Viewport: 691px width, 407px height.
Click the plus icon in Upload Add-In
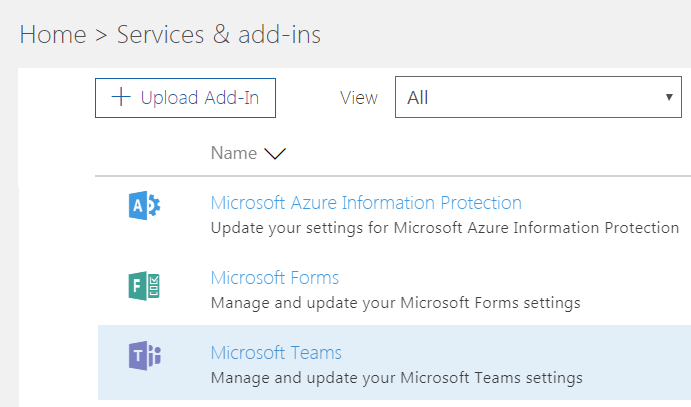120,97
